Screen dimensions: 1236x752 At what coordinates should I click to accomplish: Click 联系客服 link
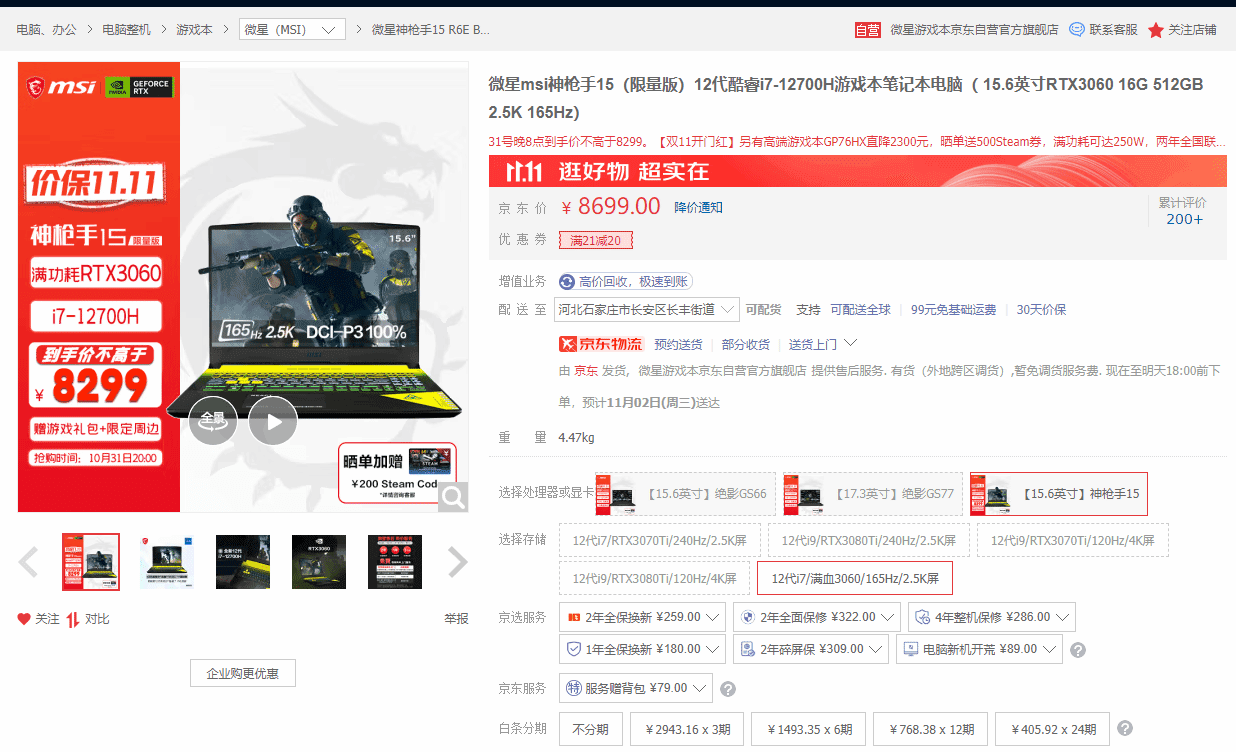tap(1113, 30)
